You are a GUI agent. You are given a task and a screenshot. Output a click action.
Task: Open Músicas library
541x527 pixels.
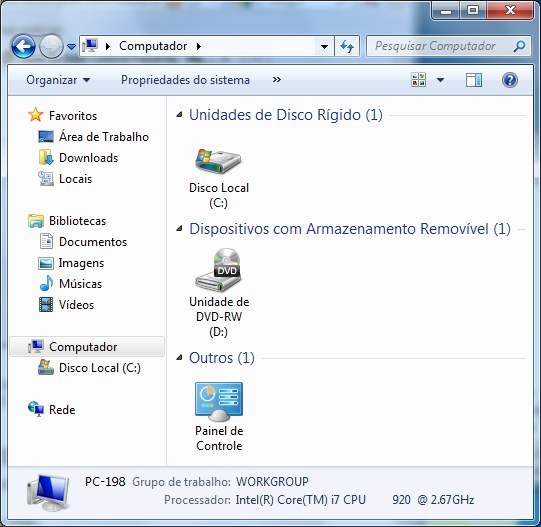(80, 284)
